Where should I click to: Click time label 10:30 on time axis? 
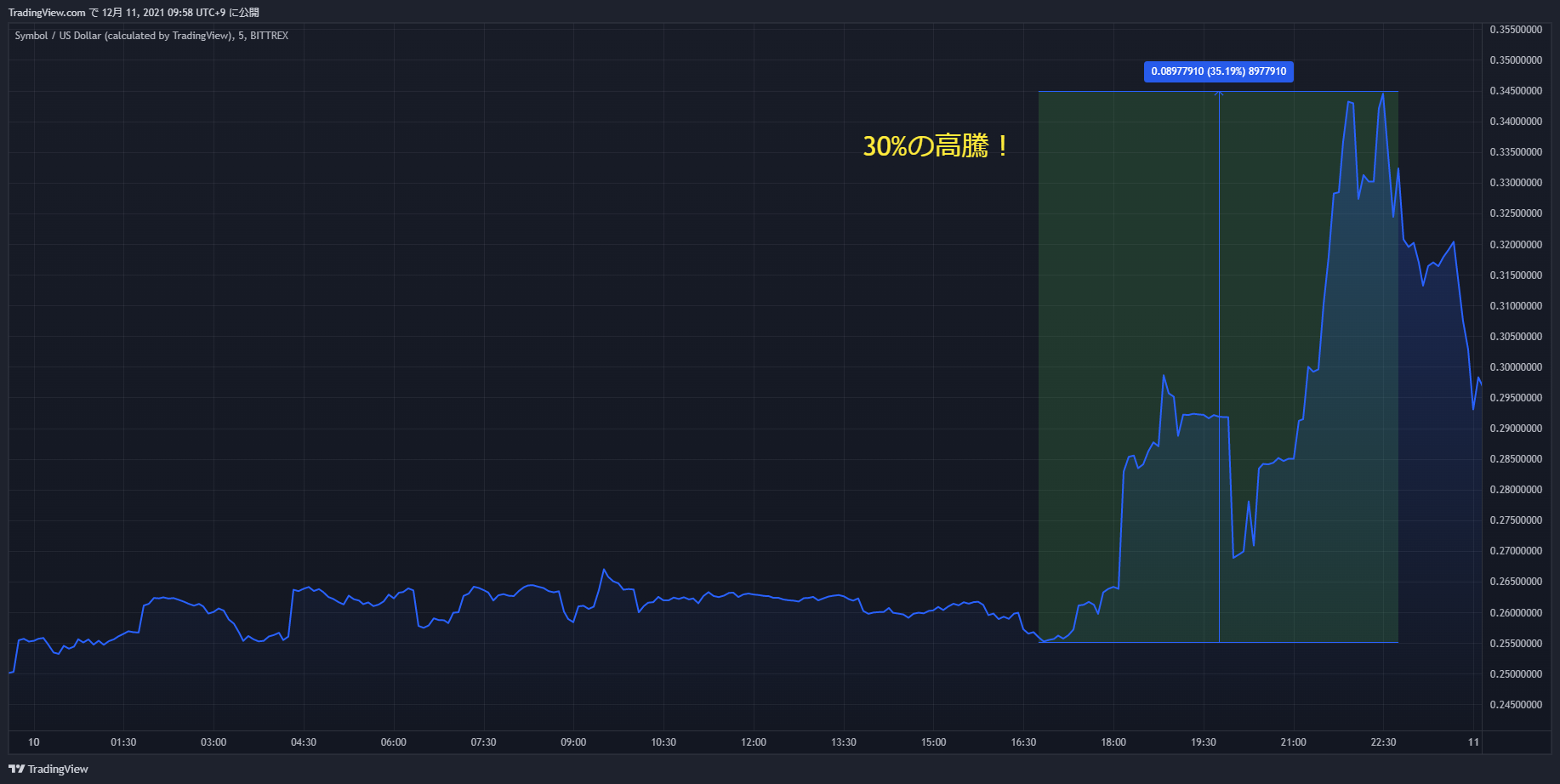(x=663, y=742)
